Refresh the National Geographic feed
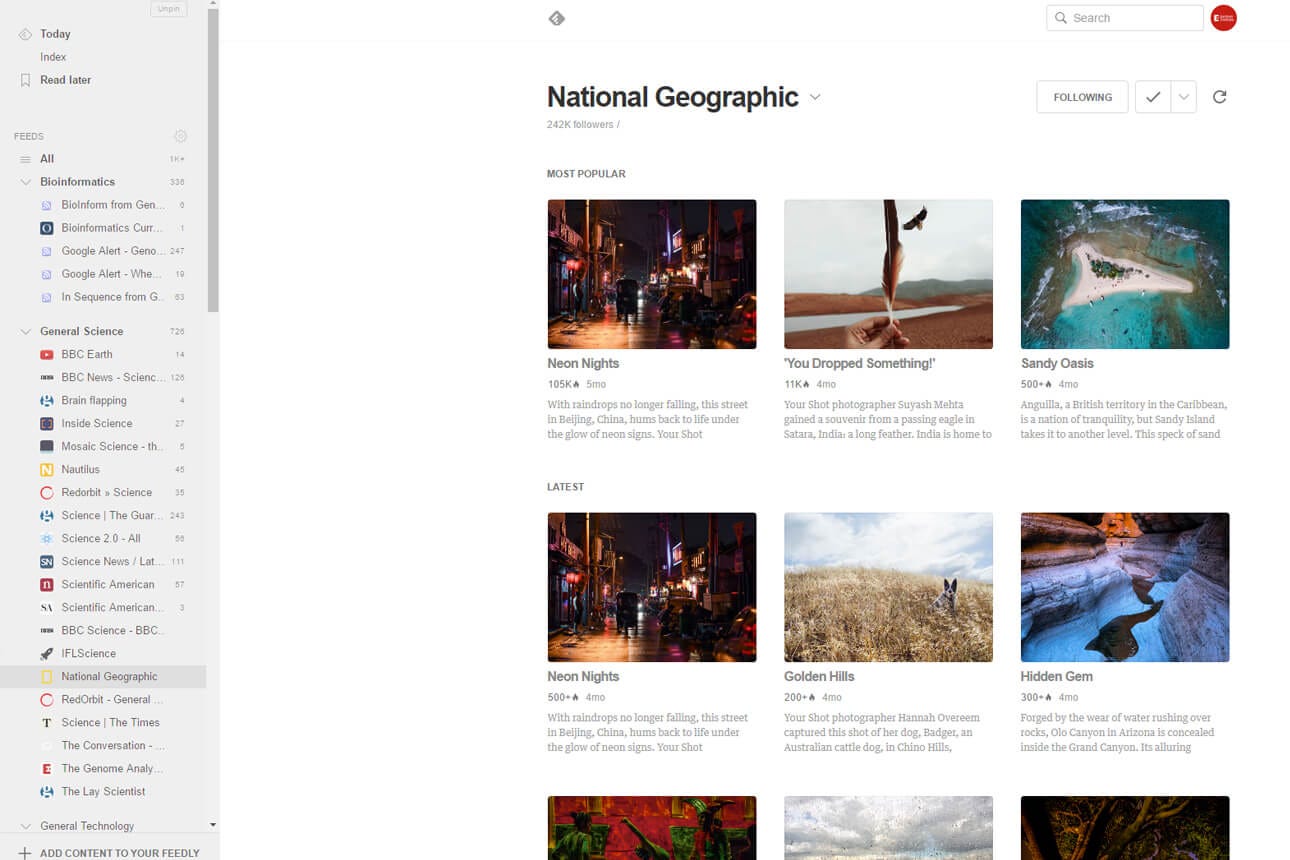Screen dimensions: 1290x860 (1219, 97)
